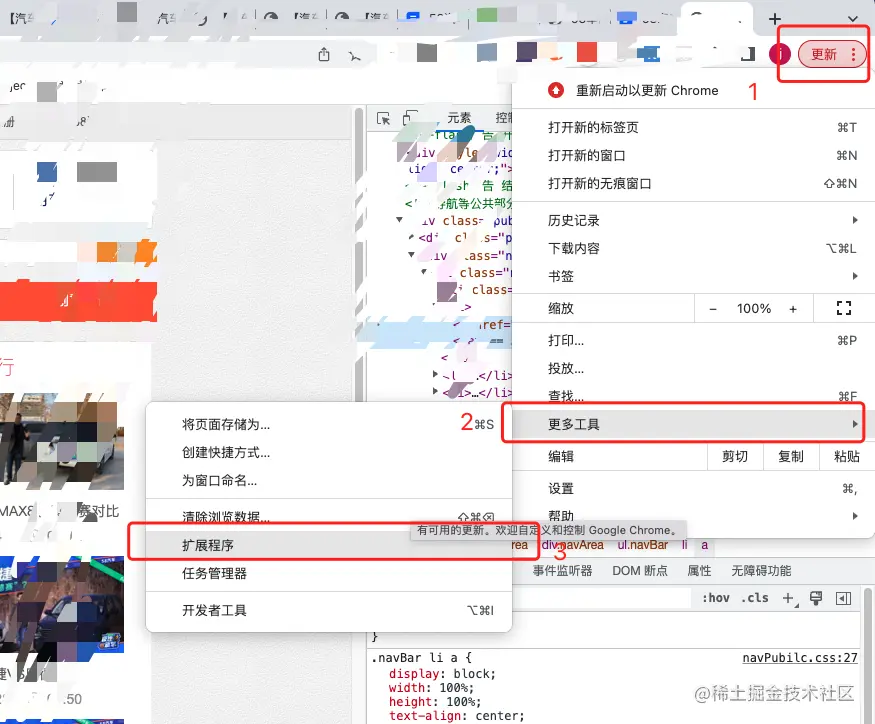Image resolution: width=875 pixels, height=724 pixels.
Task: Switch to 属性 tab in DevTools
Action: (699, 570)
